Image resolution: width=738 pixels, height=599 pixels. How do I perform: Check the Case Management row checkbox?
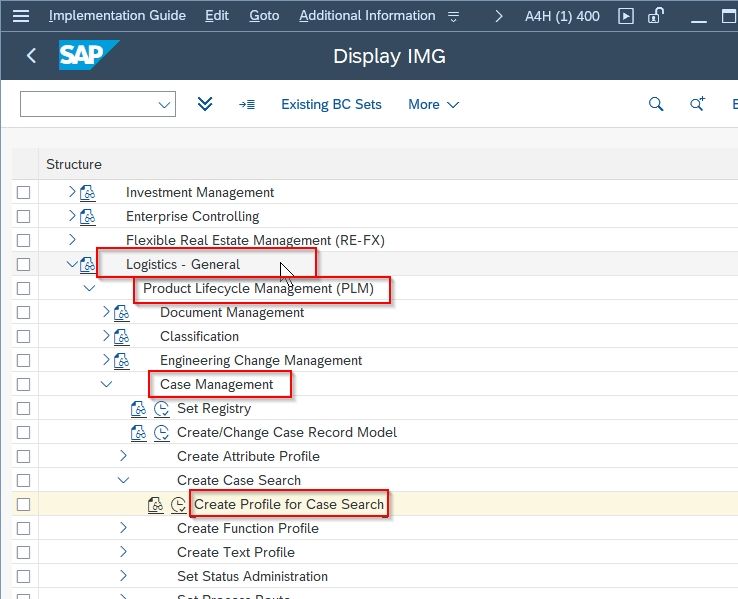click(24, 384)
